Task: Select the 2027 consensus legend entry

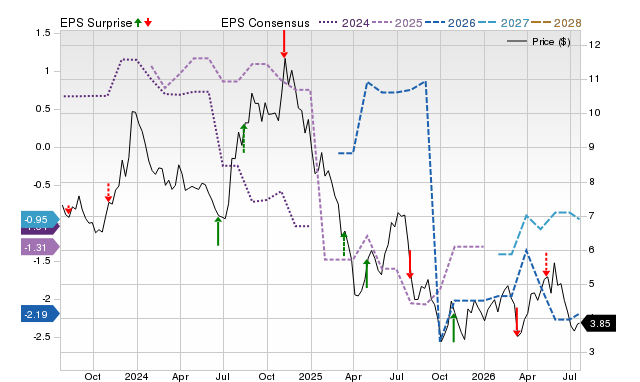Action: [503, 23]
